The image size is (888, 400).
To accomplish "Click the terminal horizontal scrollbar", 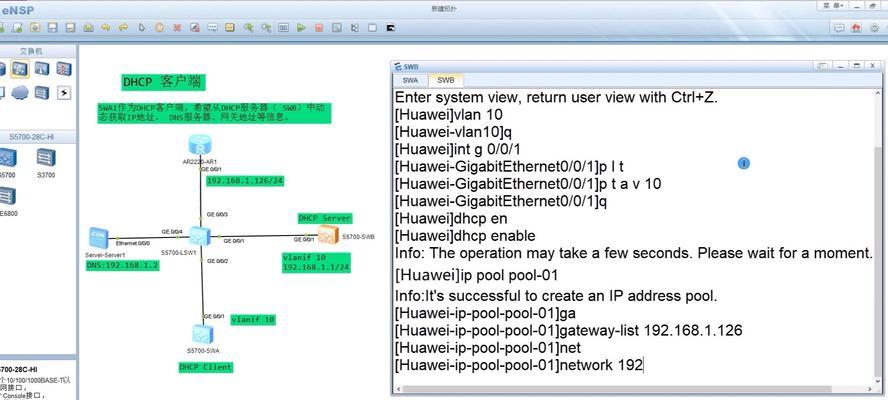I will click(617, 389).
